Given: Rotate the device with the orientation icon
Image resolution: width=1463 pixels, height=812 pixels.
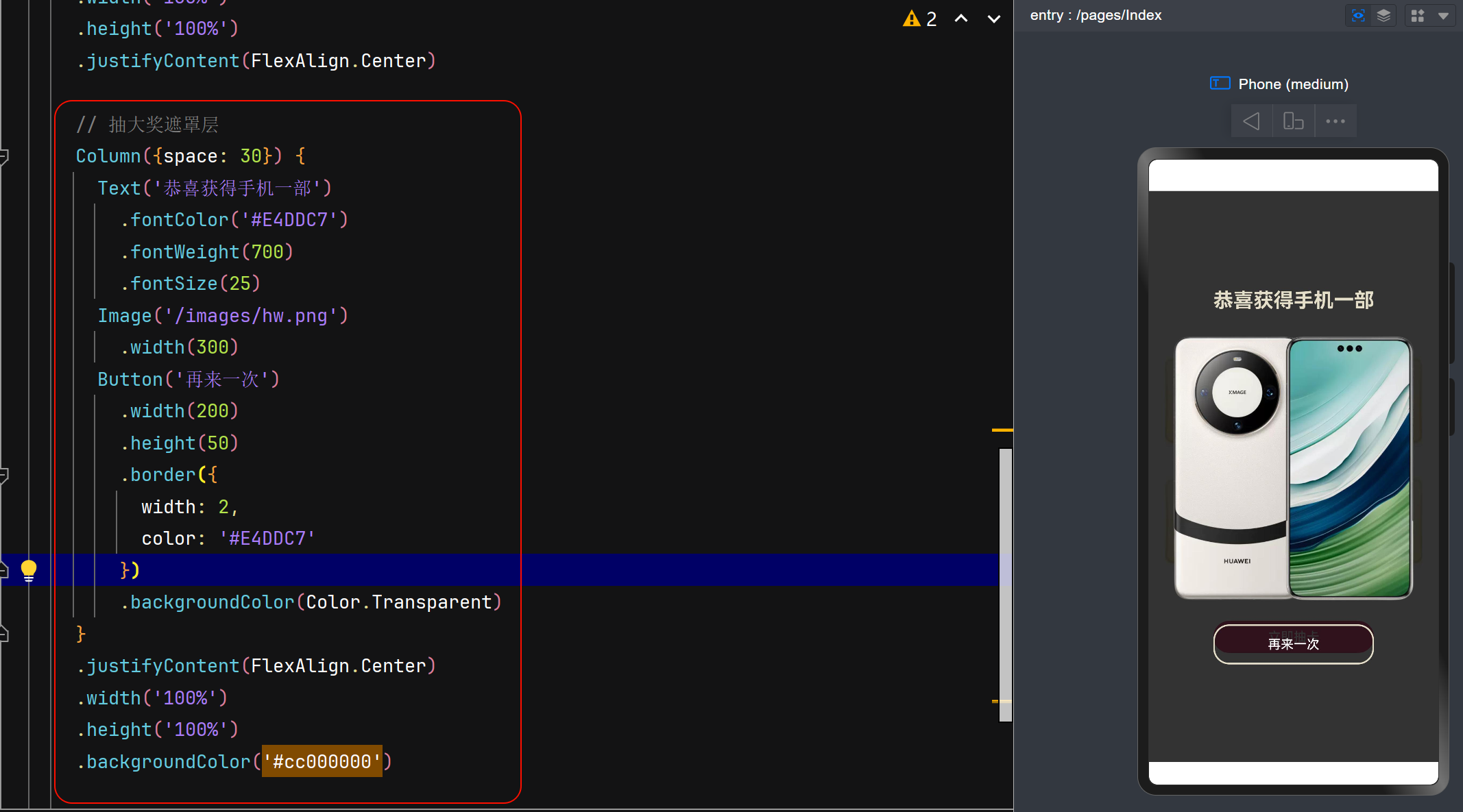Looking at the screenshot, I should point(1293,121).
